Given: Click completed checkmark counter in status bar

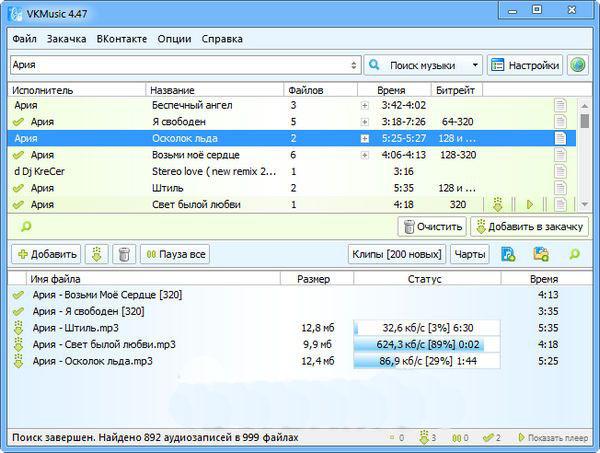Looking at the screenshot, I should 488,437.
